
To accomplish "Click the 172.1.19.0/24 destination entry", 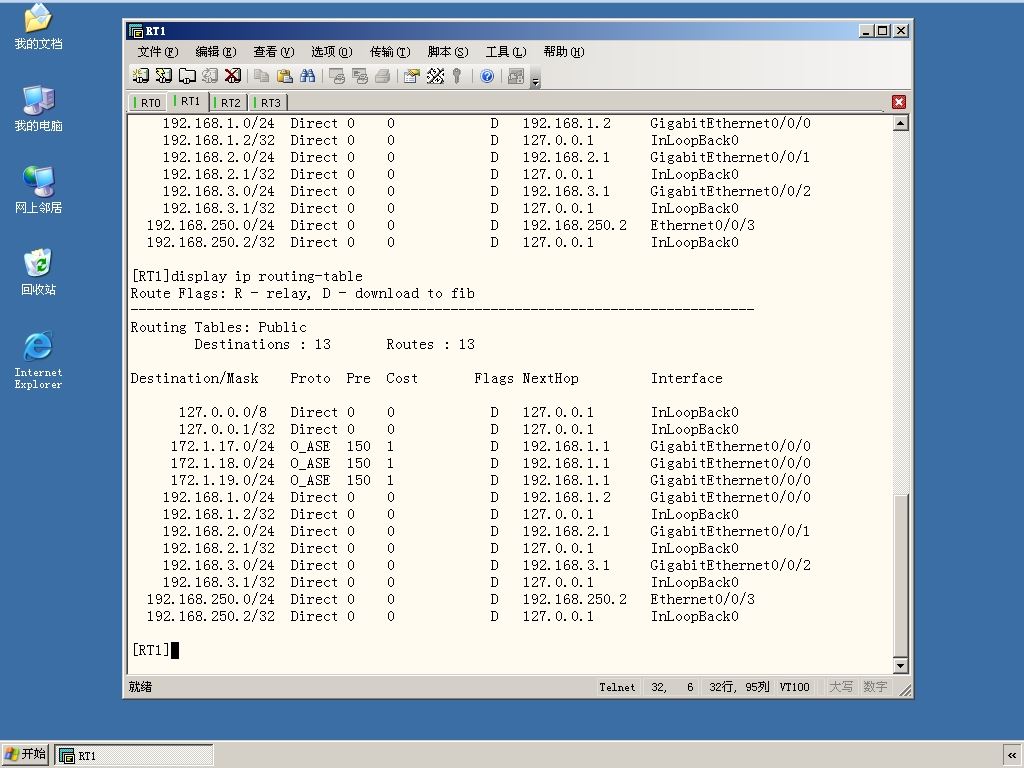I will pyautogui.click(x=223, y=480).
